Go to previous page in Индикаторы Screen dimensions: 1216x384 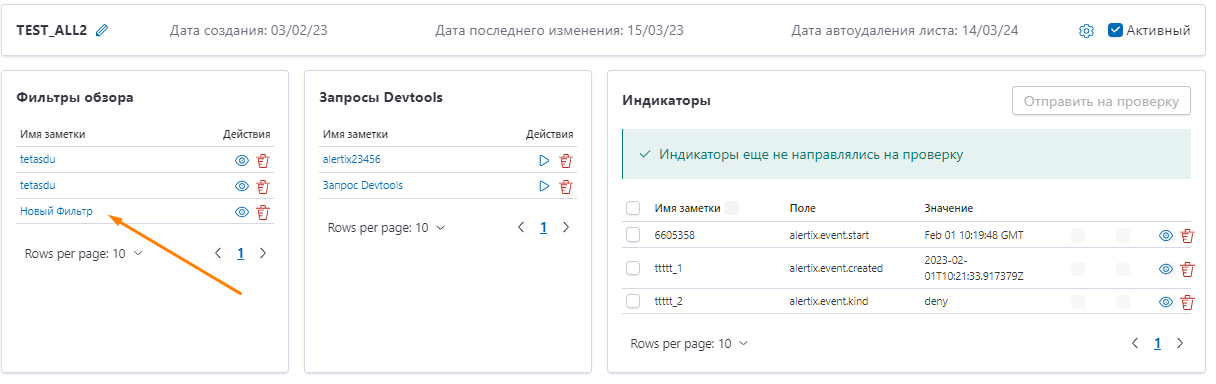click(x=1135, y=343)
